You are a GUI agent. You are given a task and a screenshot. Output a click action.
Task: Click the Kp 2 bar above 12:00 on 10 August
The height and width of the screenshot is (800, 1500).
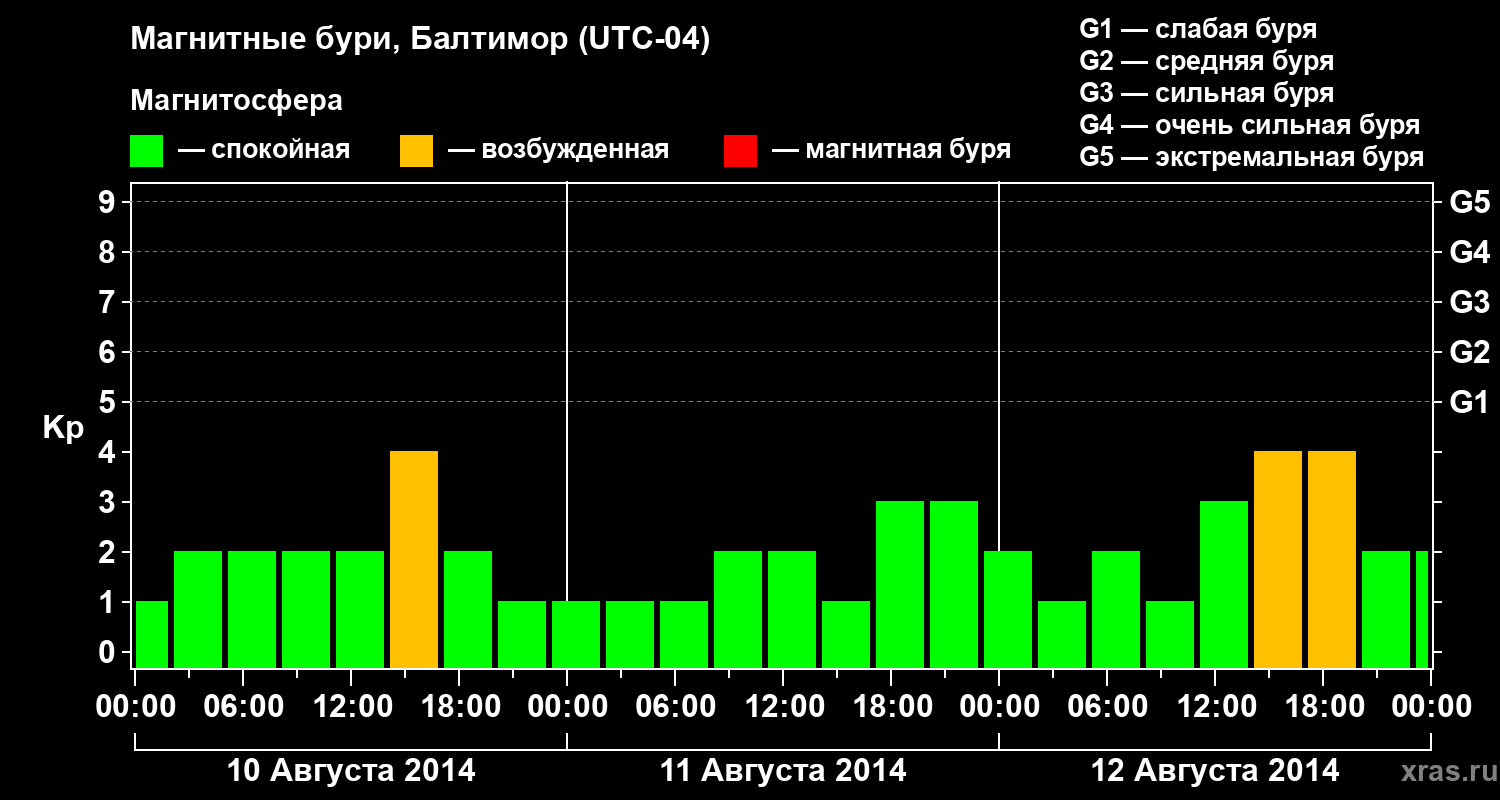360,609
